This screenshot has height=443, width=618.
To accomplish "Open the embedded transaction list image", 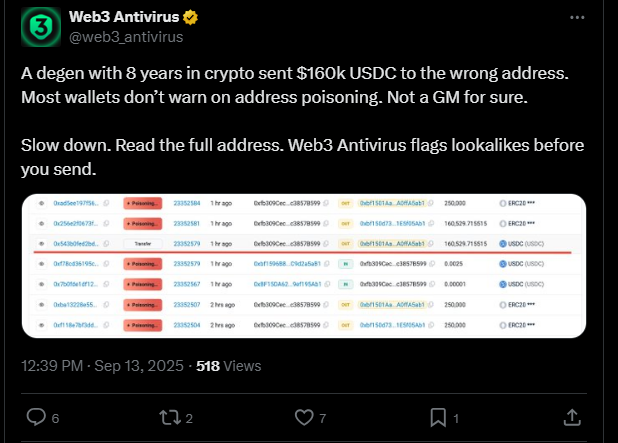I will 302,265.
